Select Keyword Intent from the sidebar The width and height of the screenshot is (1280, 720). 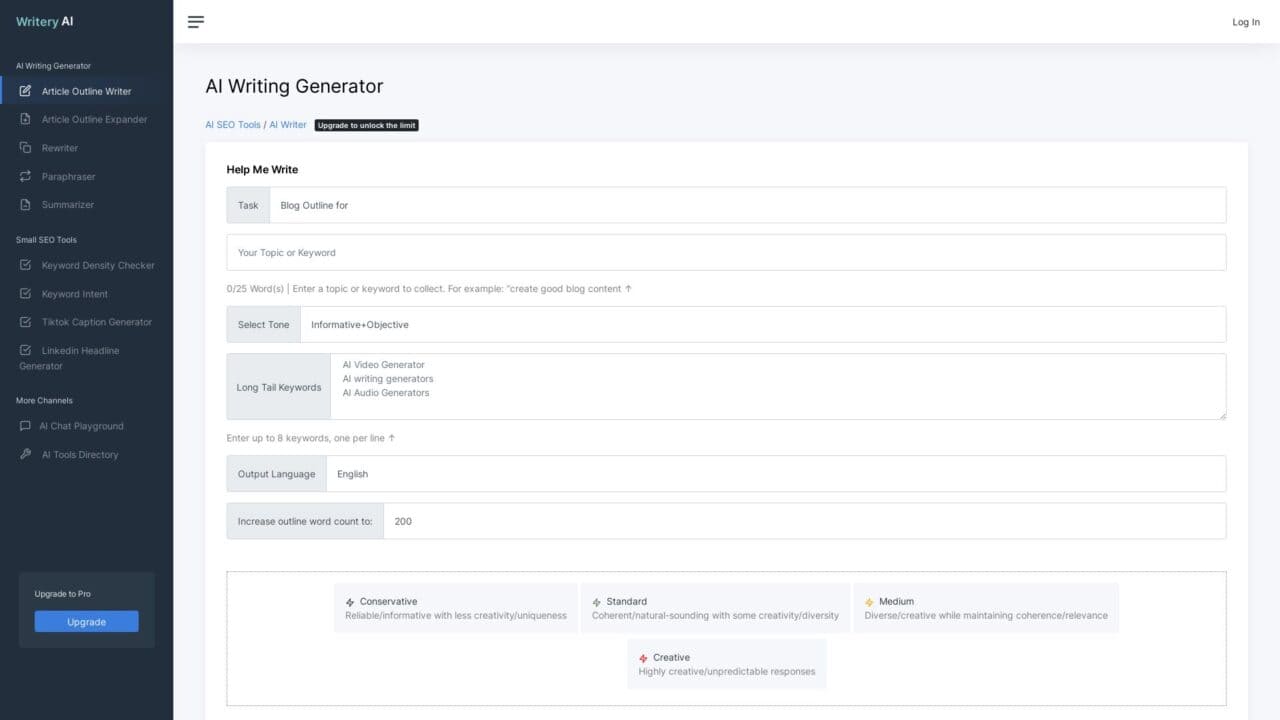tap(23, 293)
